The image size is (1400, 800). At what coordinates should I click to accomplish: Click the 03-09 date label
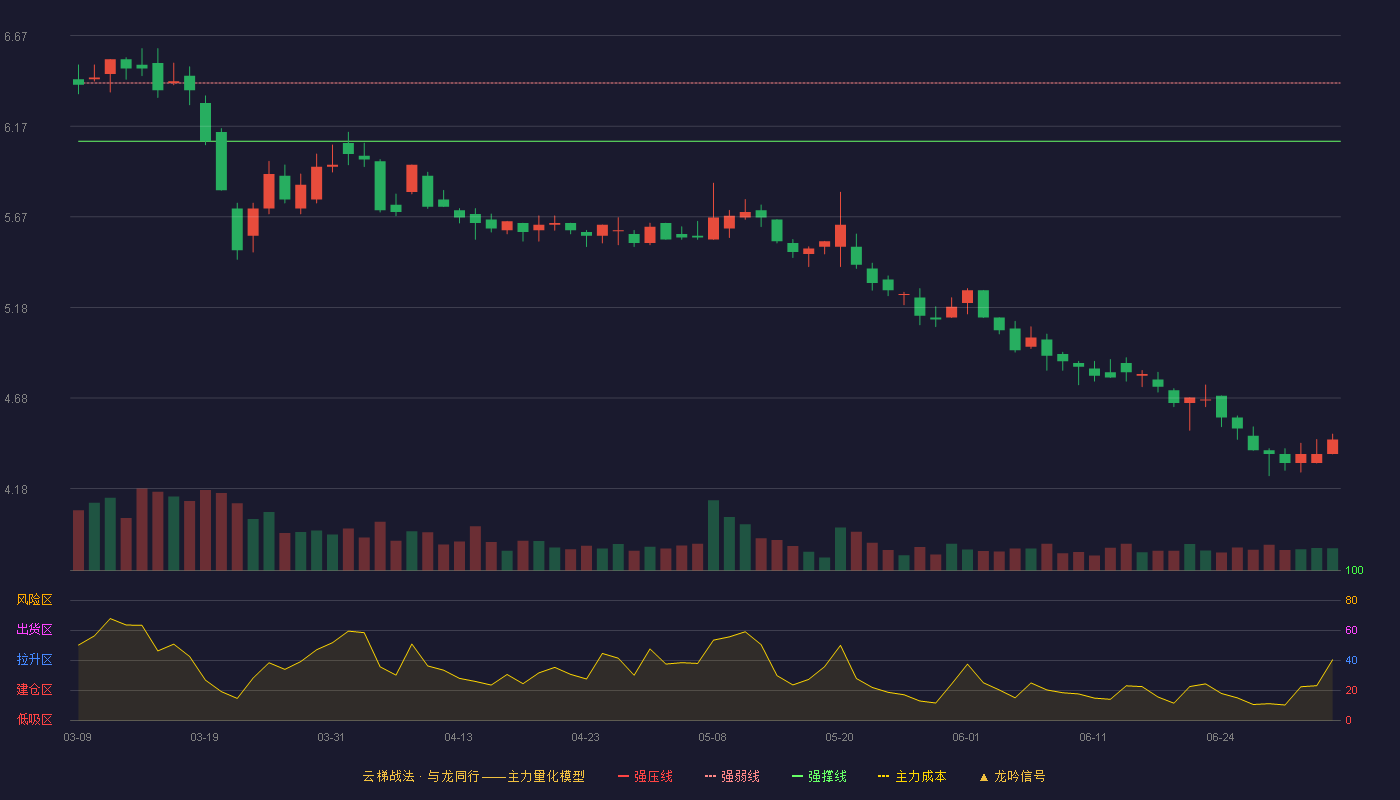pyautogui.click(x=78, y=737)
